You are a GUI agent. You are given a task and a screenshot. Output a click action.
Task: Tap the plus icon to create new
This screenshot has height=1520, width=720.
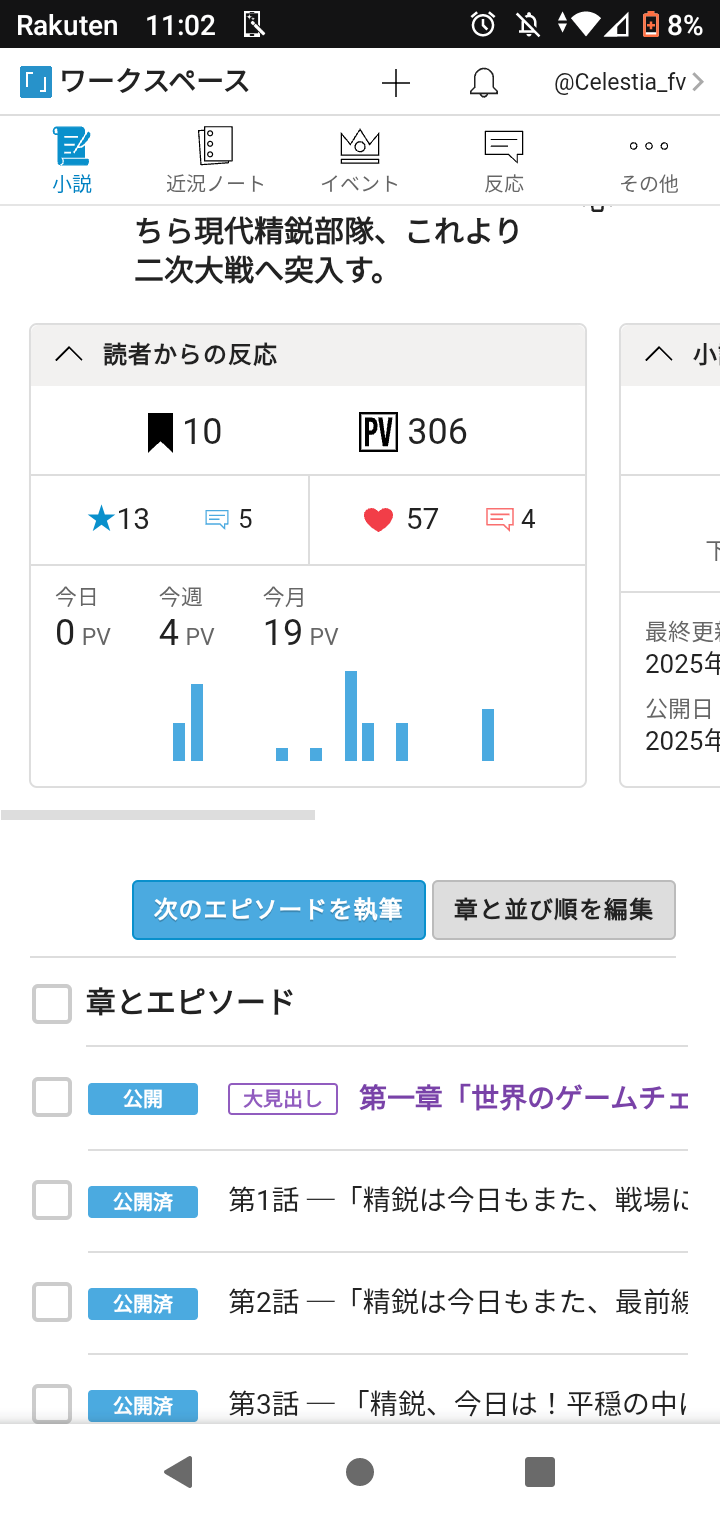point(396,83)
